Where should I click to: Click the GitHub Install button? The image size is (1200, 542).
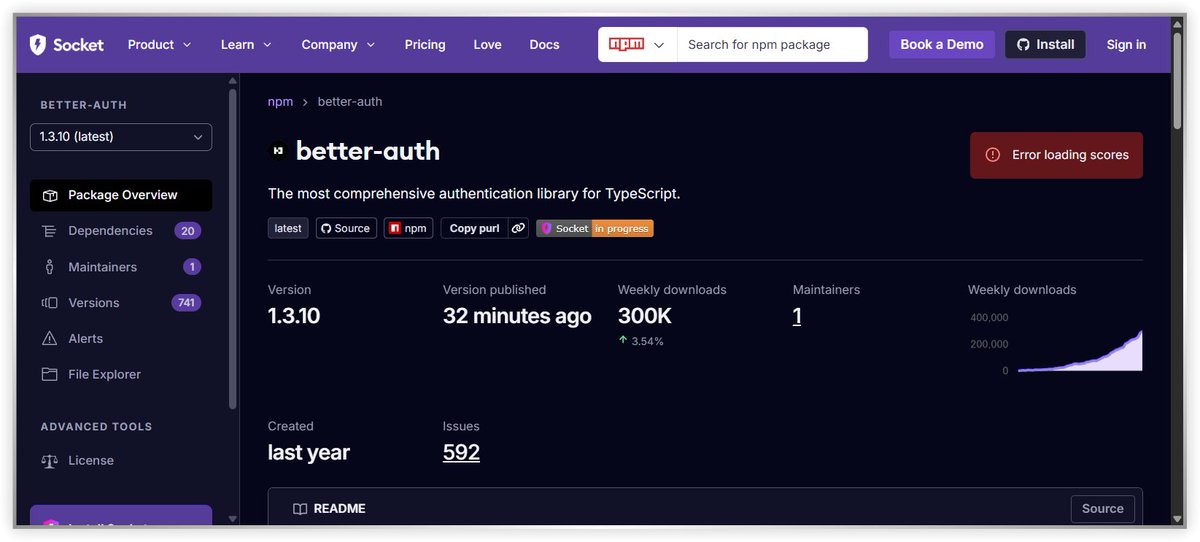tap(1045, 44)
